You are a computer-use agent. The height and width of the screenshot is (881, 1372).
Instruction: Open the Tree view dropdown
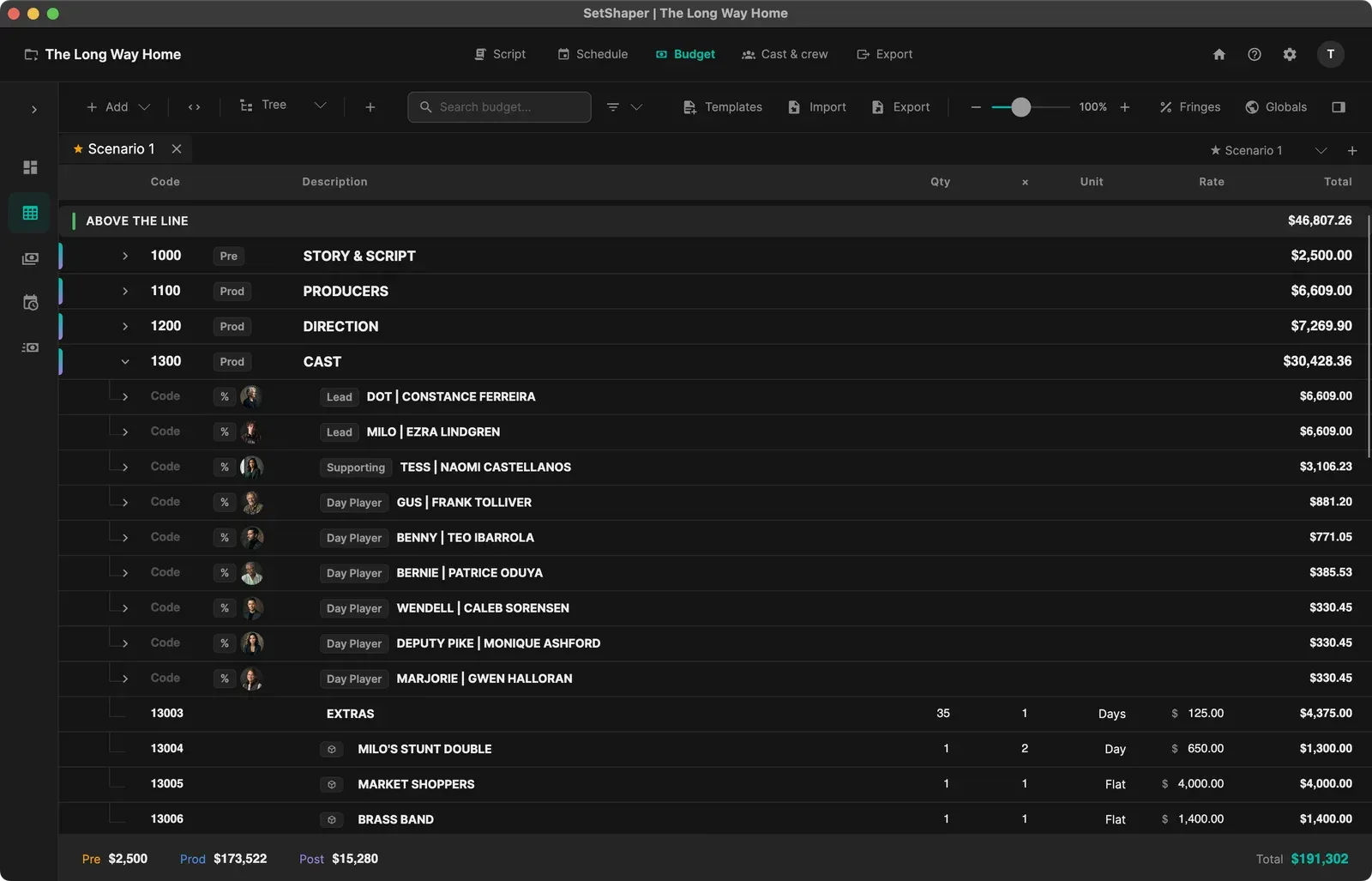click(283, 106)
